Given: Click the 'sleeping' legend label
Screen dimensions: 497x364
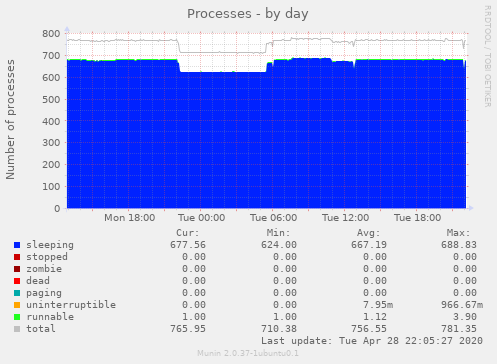Looking at the screenshot, I should [50, 245].
